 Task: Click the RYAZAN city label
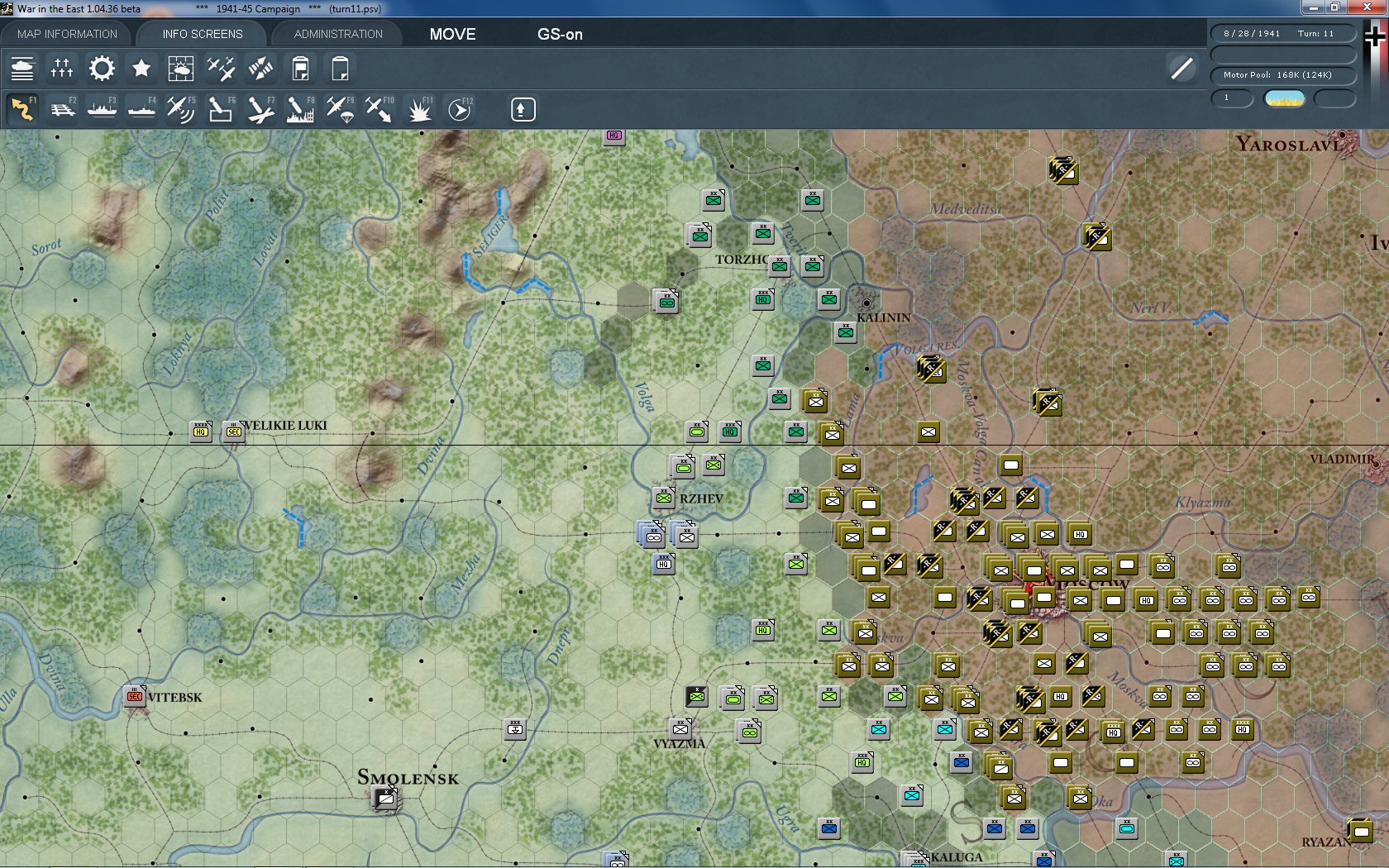pos(1327,842)
